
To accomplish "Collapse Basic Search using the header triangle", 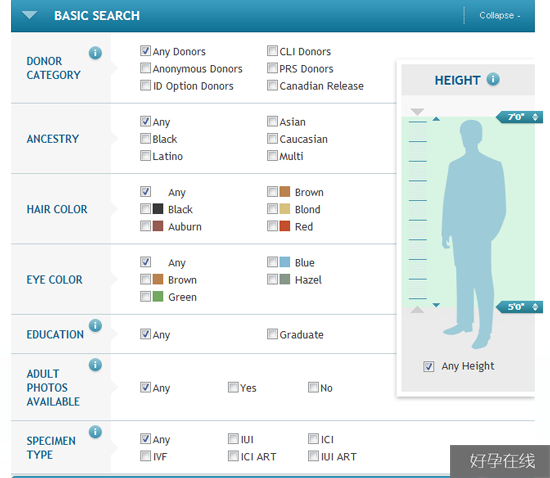I will point(29,15).
